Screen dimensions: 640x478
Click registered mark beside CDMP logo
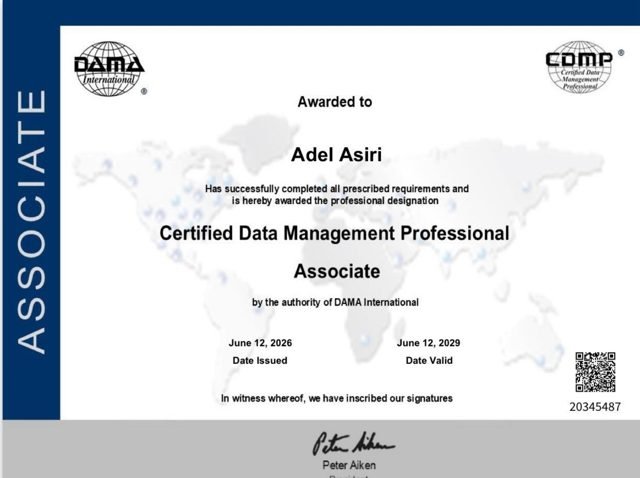click(621, 53)
